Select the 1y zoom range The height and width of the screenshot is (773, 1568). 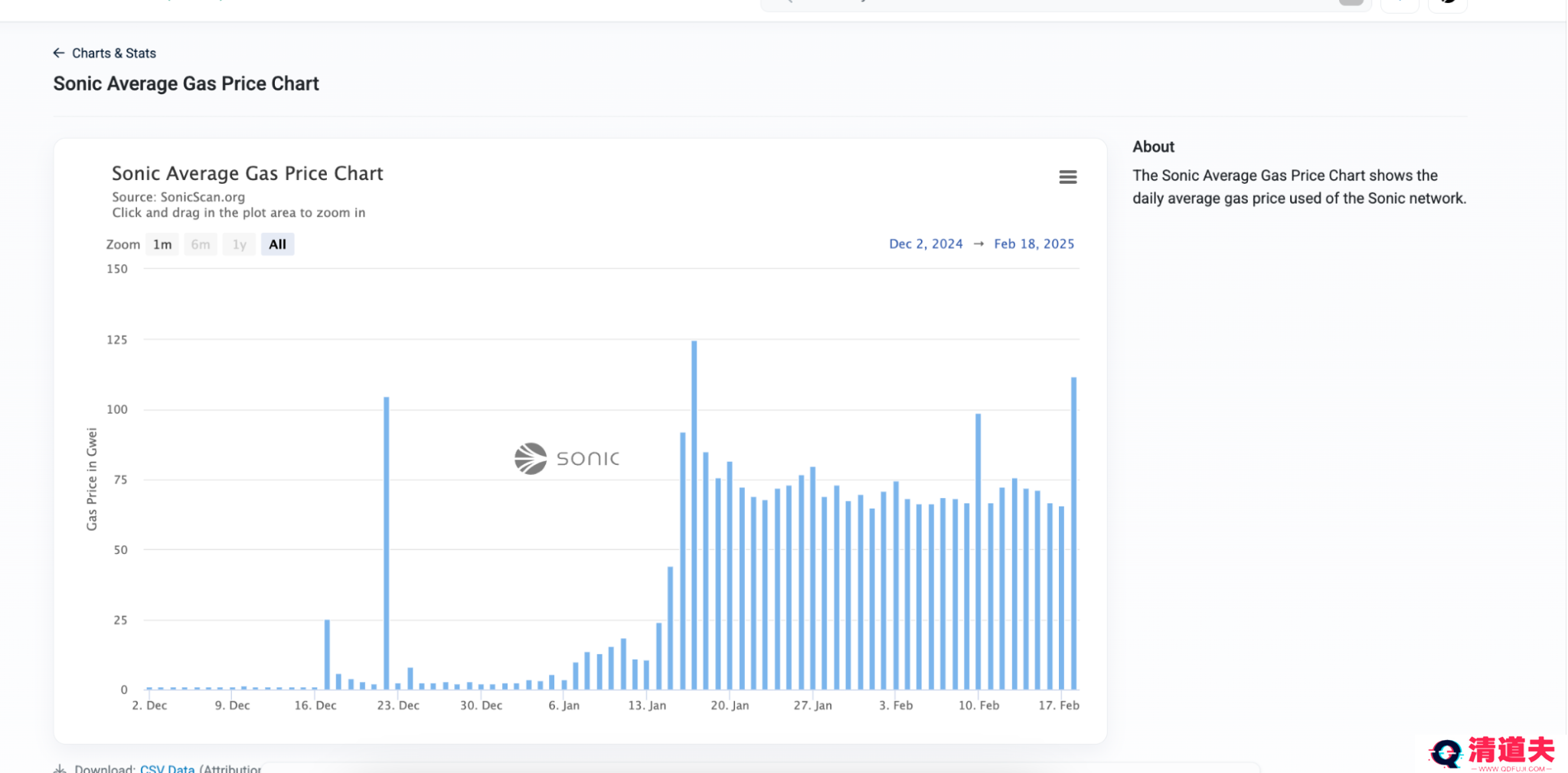239,244
